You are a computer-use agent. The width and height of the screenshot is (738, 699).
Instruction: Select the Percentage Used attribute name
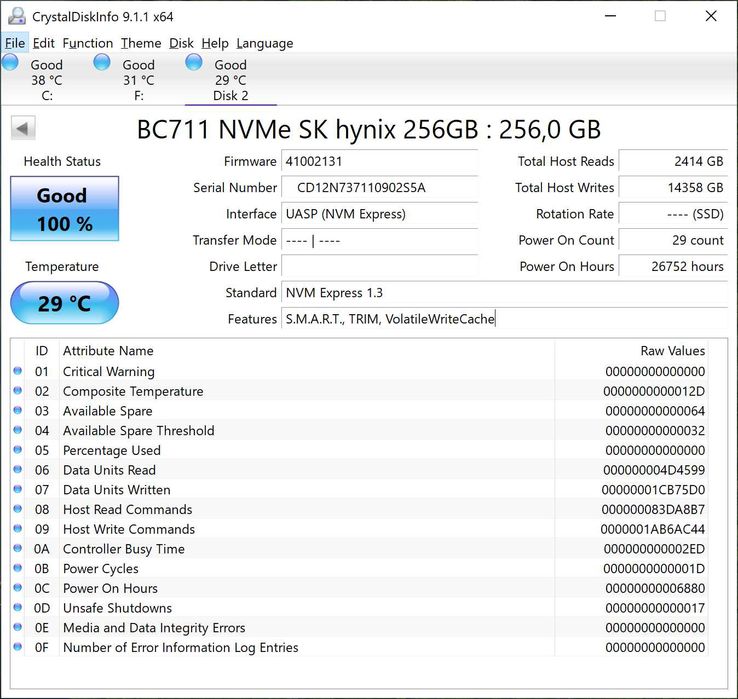click(x=112, y=450)
